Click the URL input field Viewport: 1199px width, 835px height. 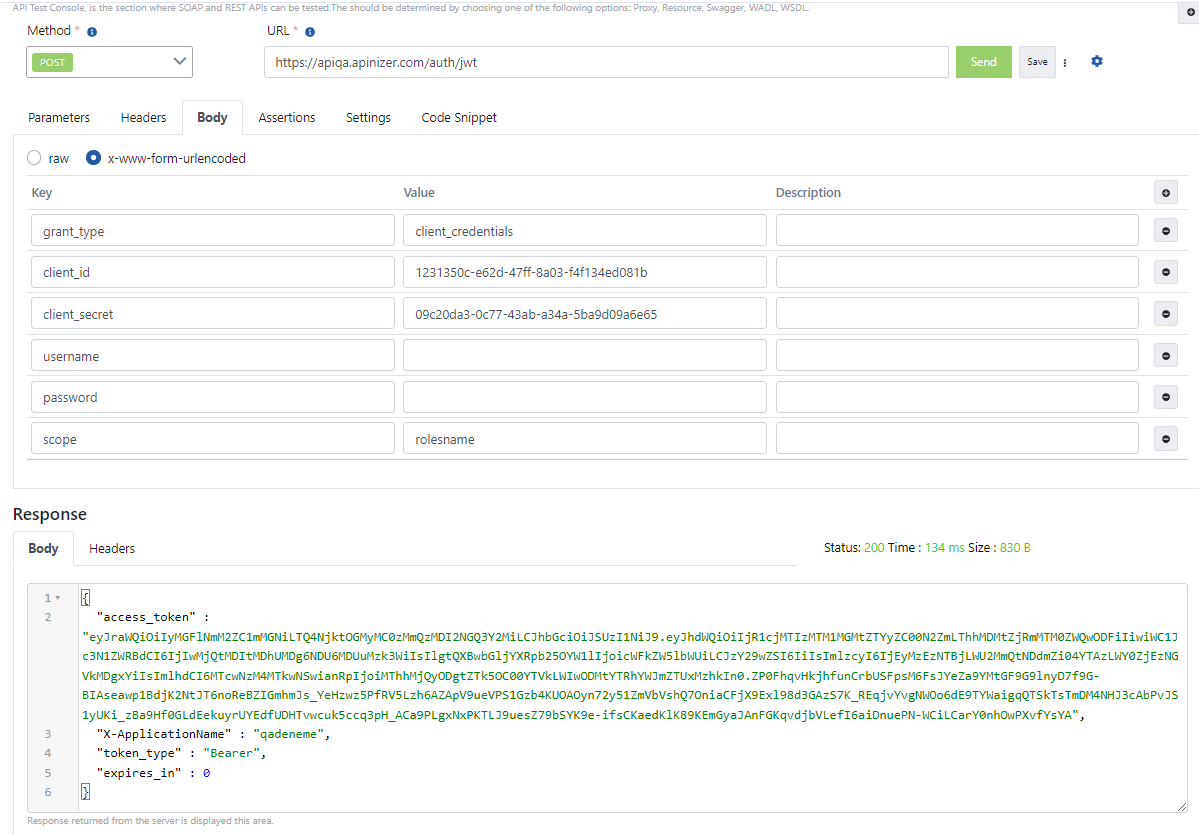click(606, 62)
